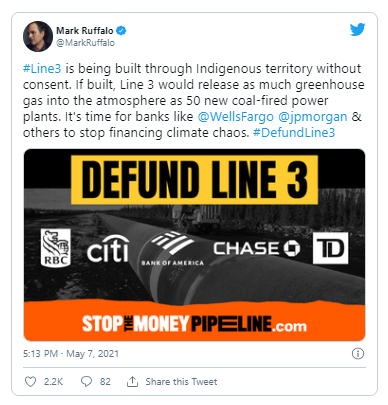The height and width of the screenshot is (405, 388).
Task: Open the #DefundLine3 hashtag link
Action: [x=294, y=133]
